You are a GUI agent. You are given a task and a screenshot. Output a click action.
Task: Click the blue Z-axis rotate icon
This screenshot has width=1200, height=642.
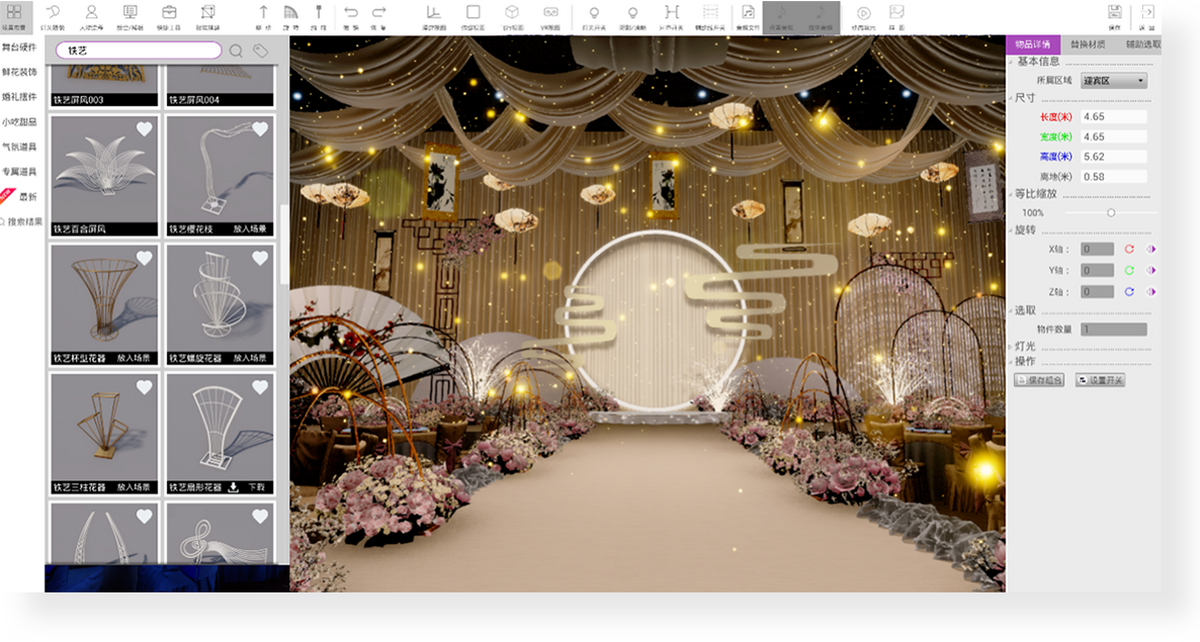(x=1129, y=292)
